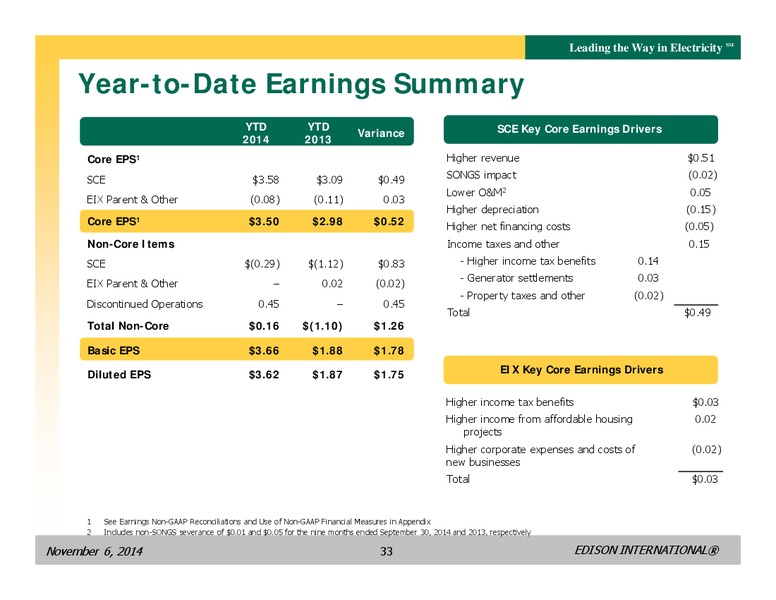
Task: Select the 'Higher net financing costs' label
Action: pos(508,226)
